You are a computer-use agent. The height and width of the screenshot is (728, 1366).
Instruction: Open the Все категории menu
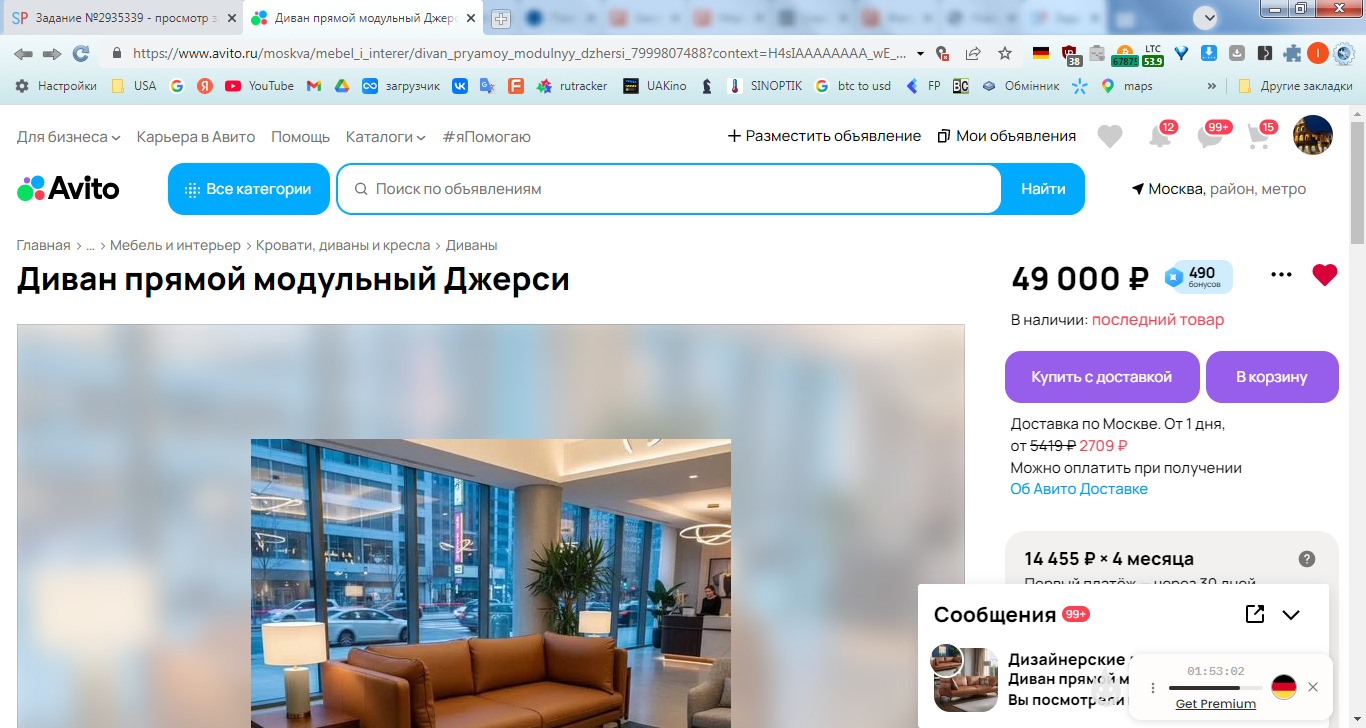click(249, 189)
